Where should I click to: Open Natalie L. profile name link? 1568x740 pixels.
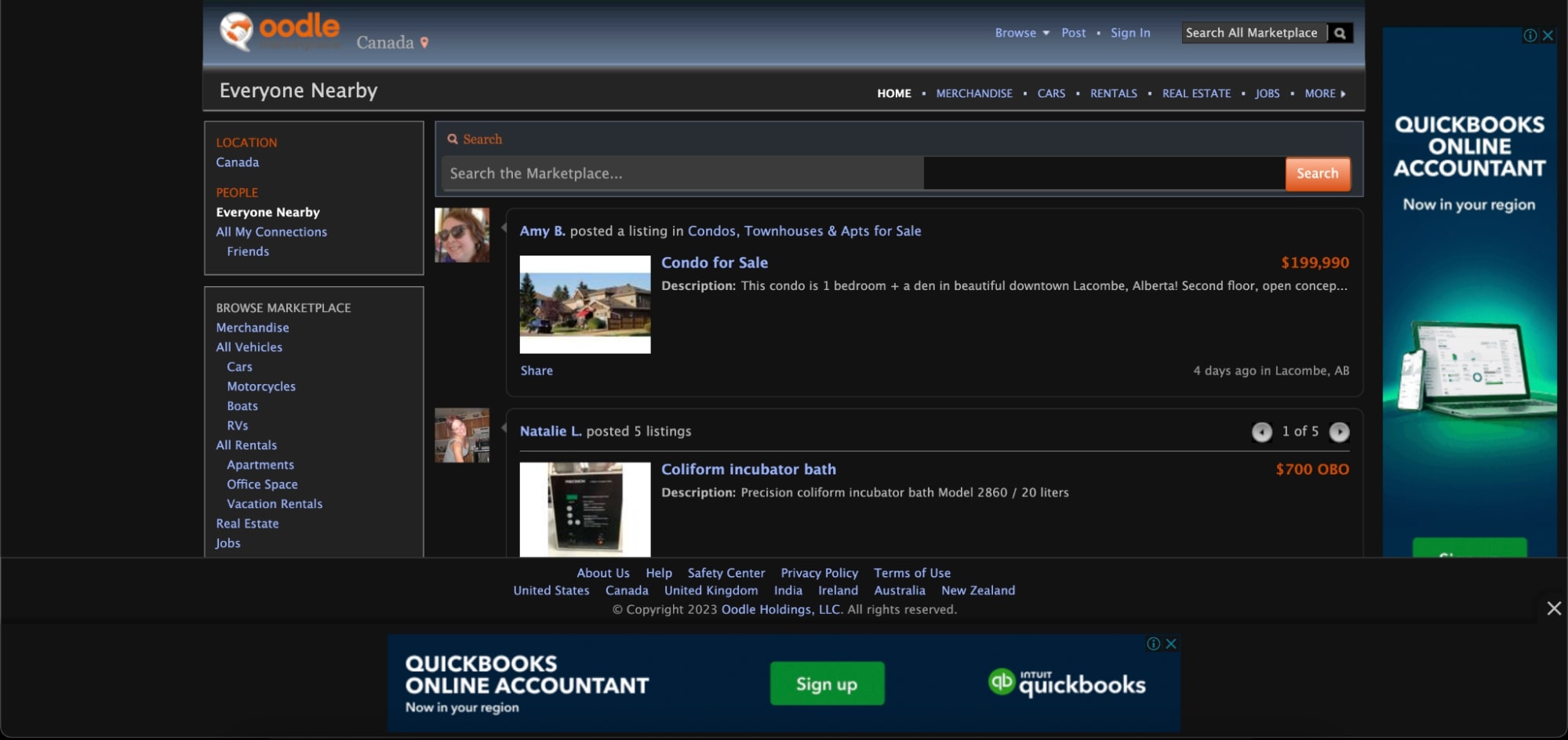551,431
